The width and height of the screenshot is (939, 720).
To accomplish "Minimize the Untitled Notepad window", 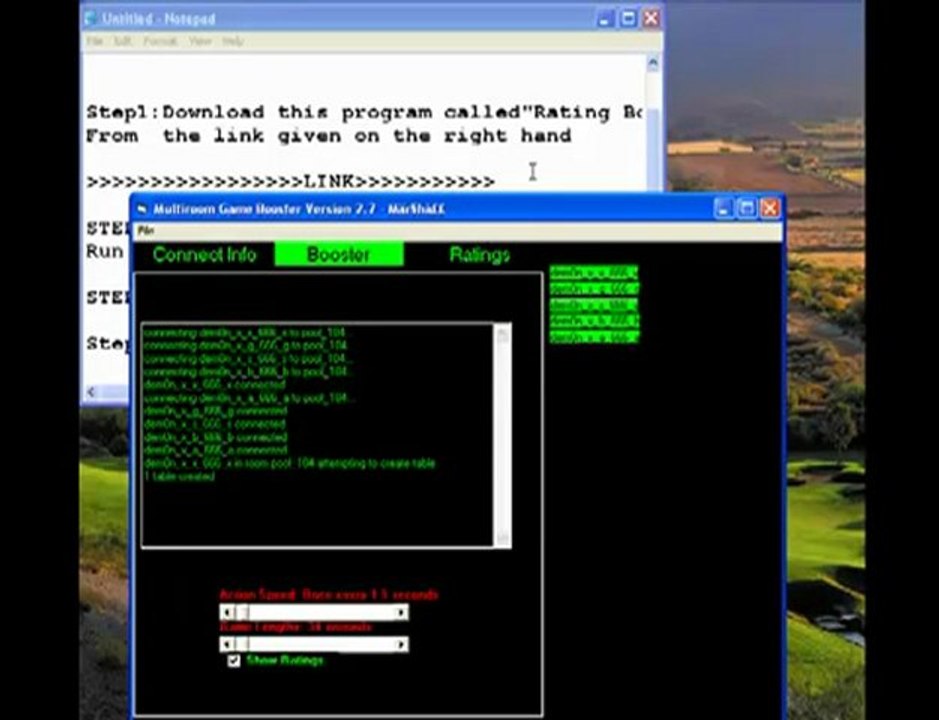I will (605, 19).
